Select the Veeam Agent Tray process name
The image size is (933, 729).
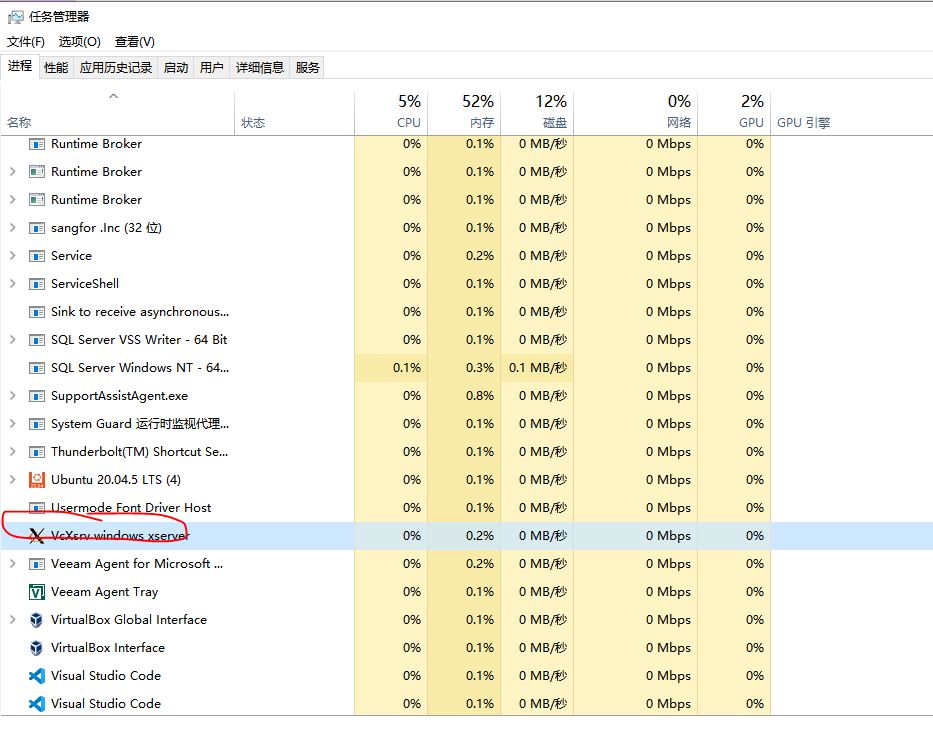click(105, 592)
